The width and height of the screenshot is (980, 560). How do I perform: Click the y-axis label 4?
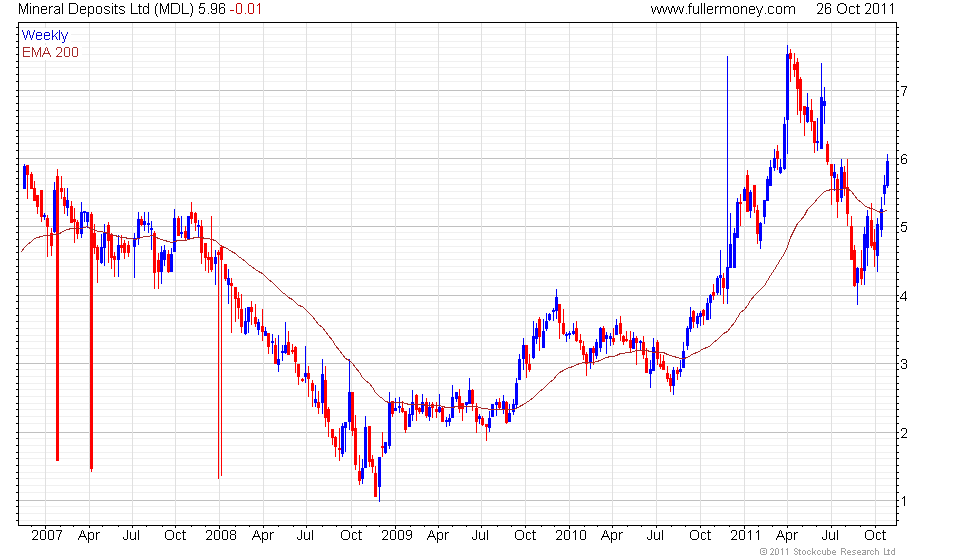pyautogui.click(x=904, y=296)
